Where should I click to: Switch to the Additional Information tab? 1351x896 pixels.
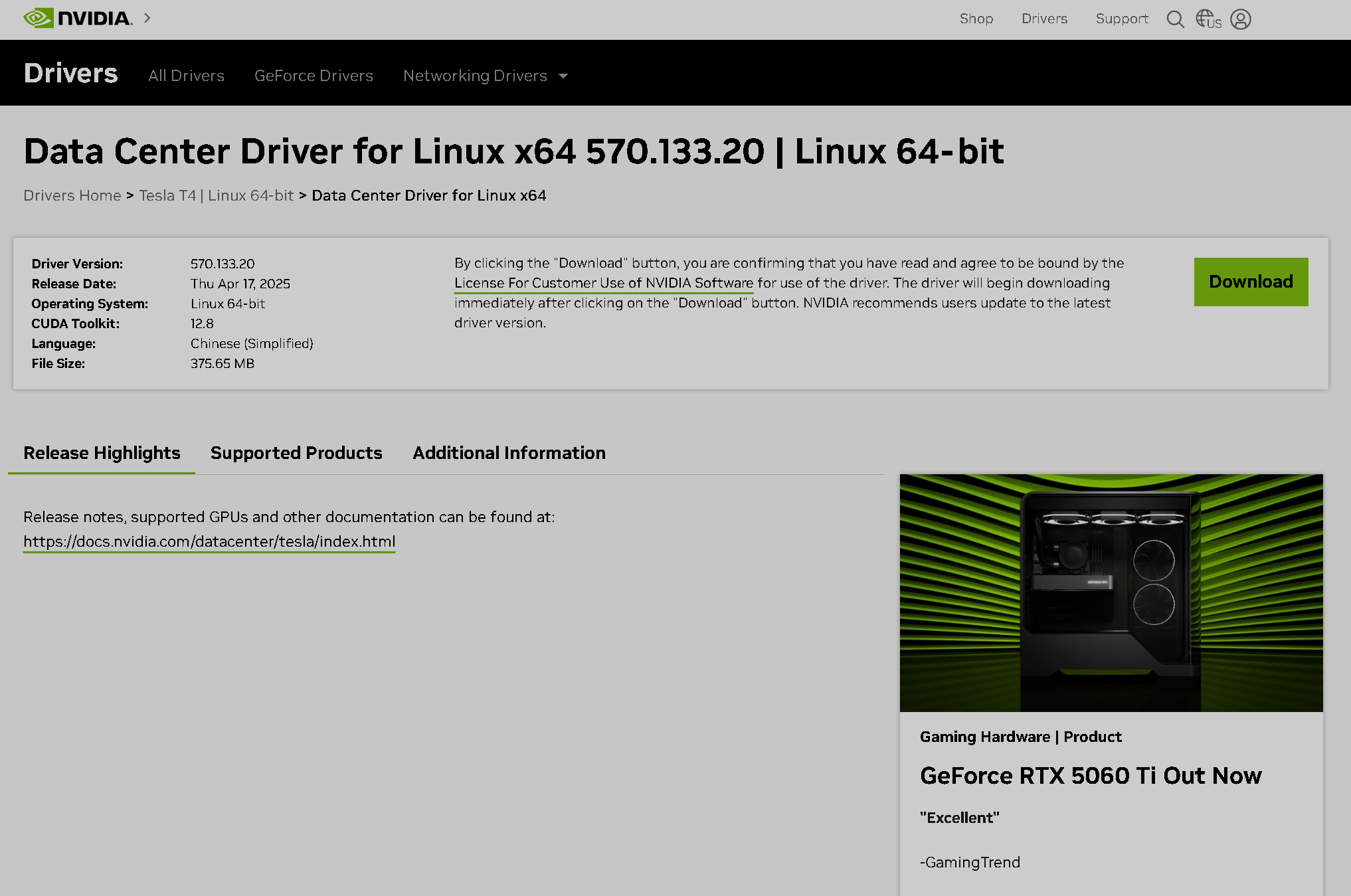pos(509,453)
